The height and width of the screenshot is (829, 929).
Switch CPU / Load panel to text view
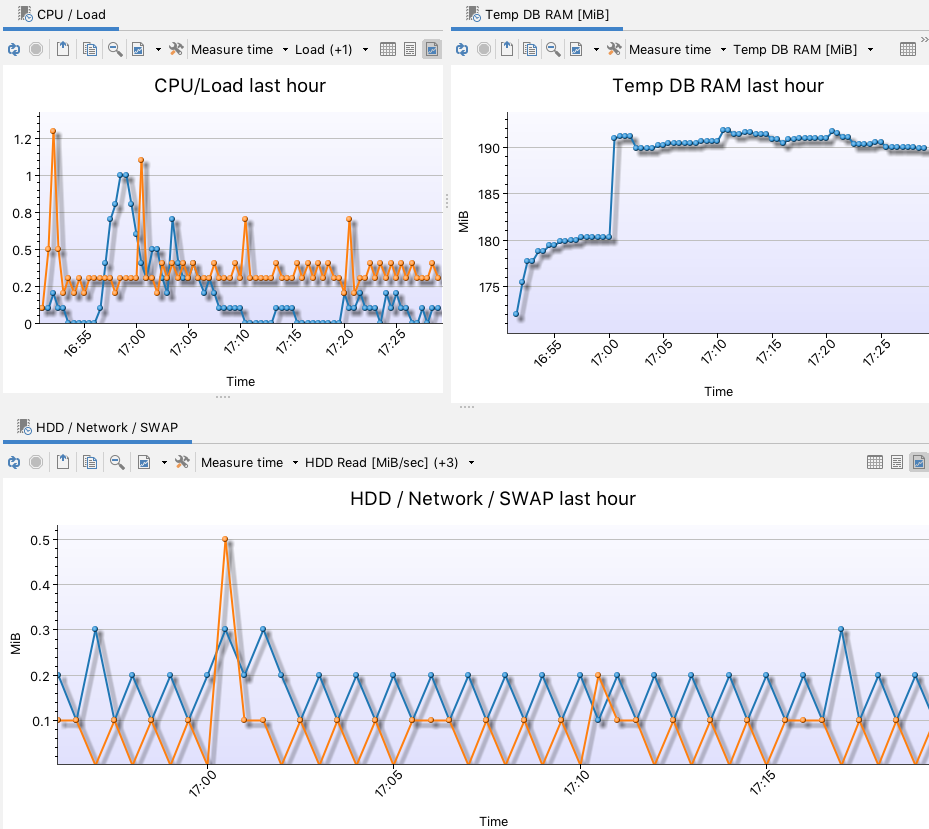click(410, 49)
